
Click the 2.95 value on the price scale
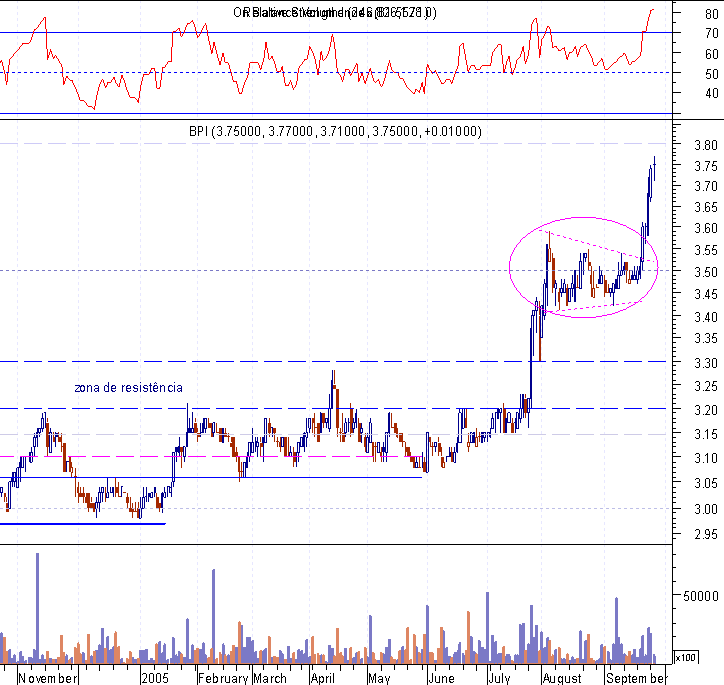706,535
